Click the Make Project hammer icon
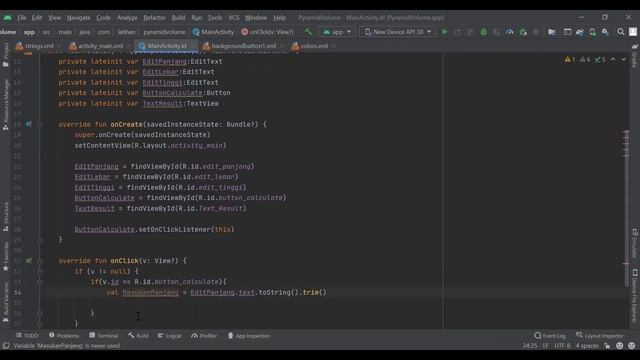Image resolution: width=640 pixels, height=360 pixels. [x=308, y=32]
